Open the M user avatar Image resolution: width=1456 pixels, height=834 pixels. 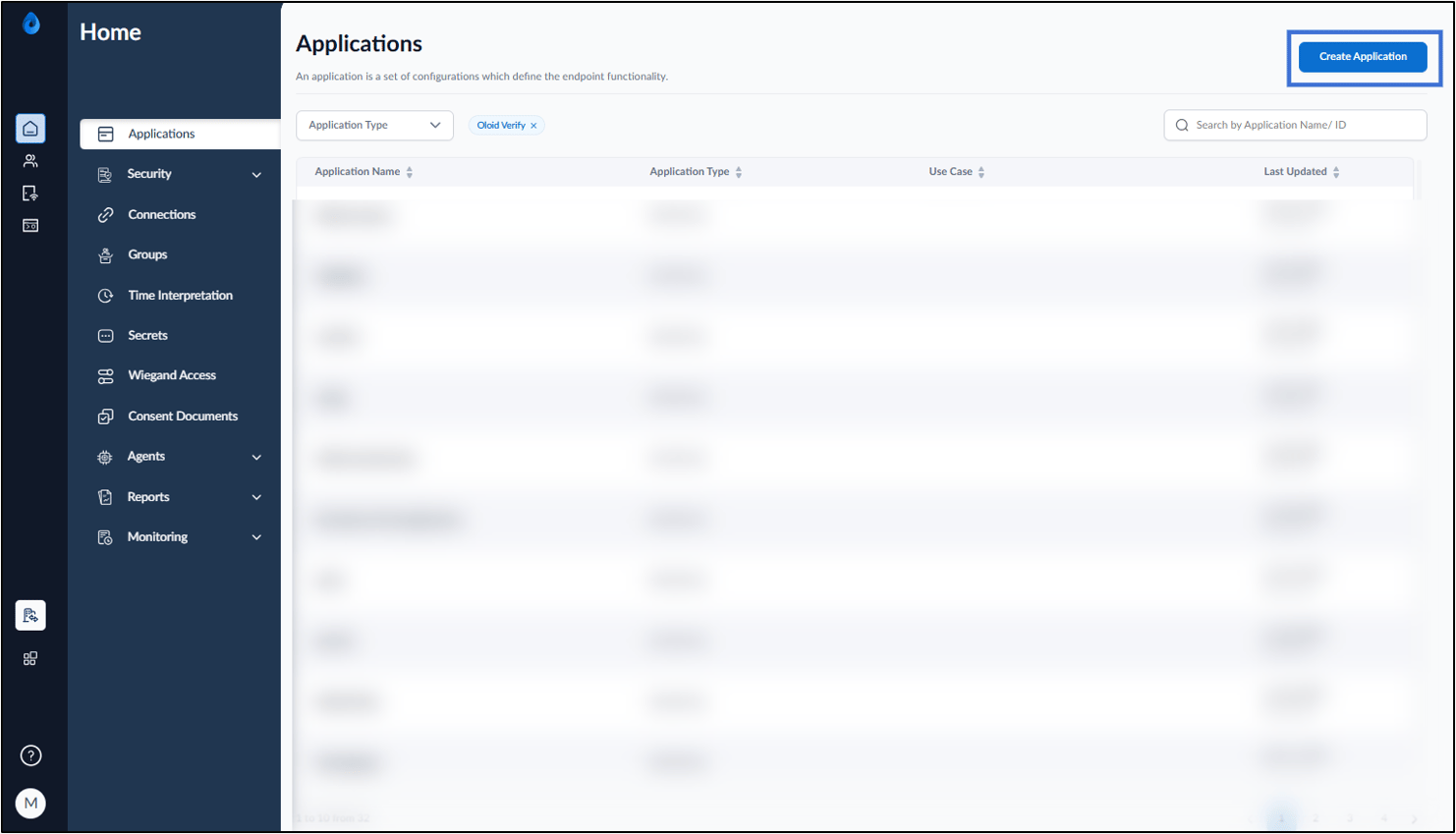[31, 803]
